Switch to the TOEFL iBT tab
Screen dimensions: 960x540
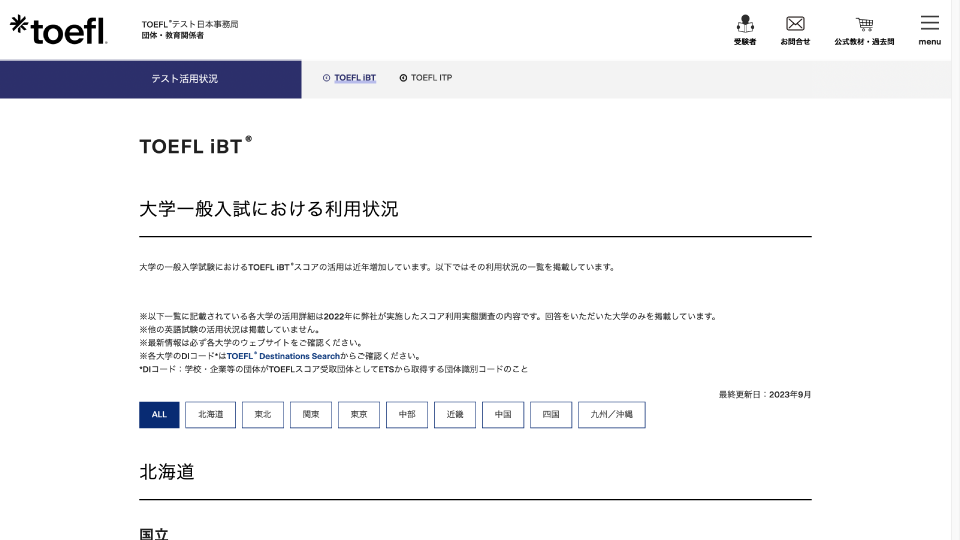click(355, 78)
